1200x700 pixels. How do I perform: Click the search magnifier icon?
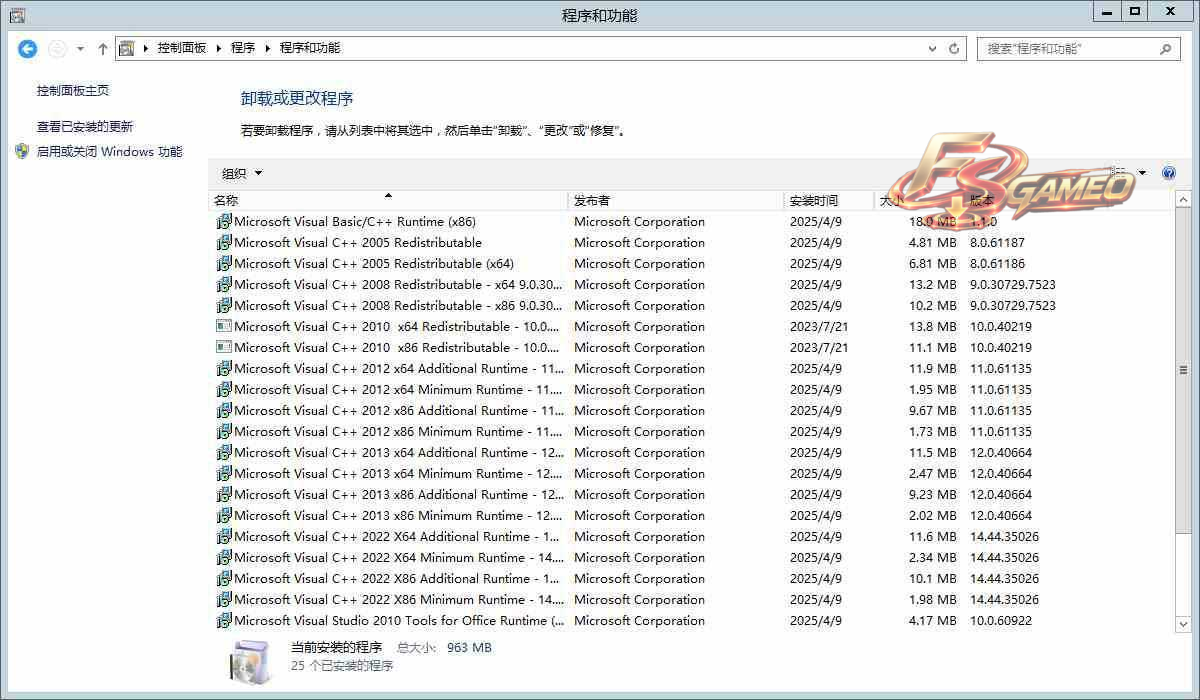pyautogui.click(x=1165, y=48)
